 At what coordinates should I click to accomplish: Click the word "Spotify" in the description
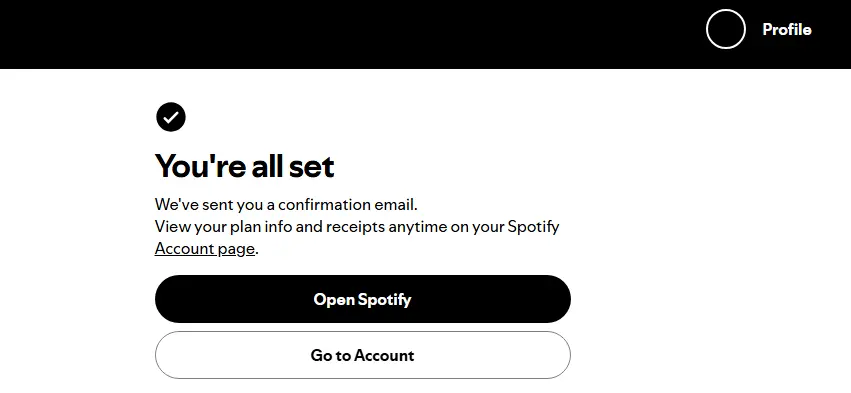(x=534, y=226)
